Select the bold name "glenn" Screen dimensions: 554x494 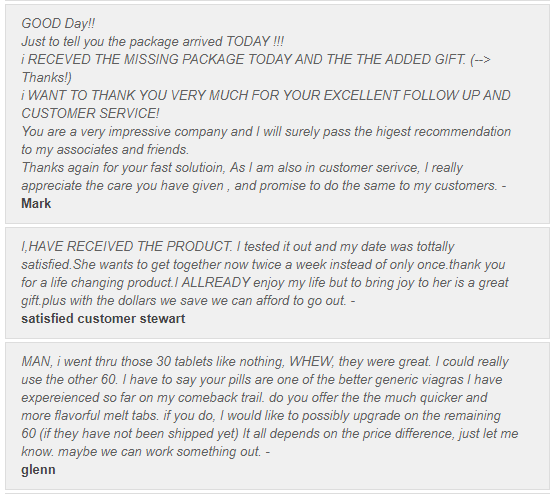tap(38, 470)
